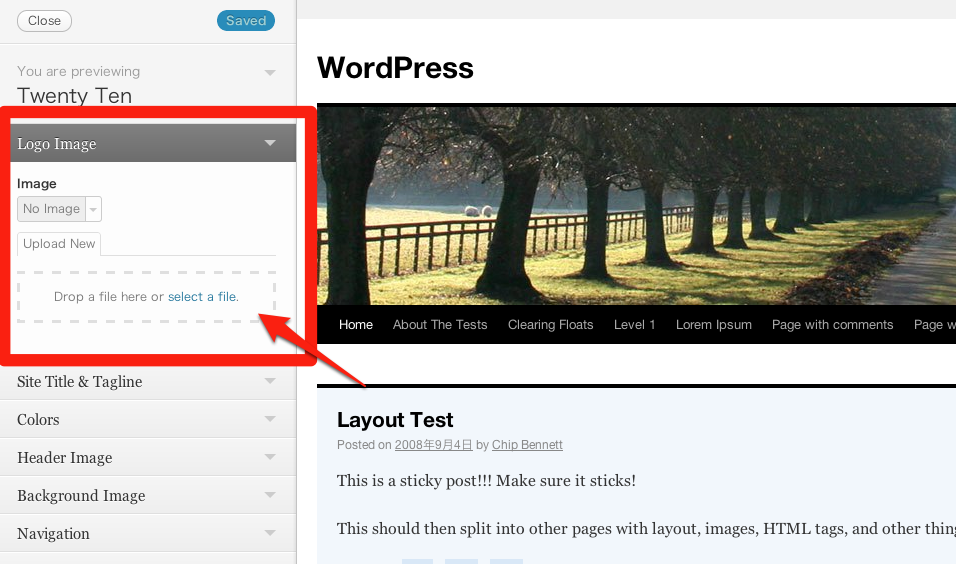Click the post date link

pos(433,445)
